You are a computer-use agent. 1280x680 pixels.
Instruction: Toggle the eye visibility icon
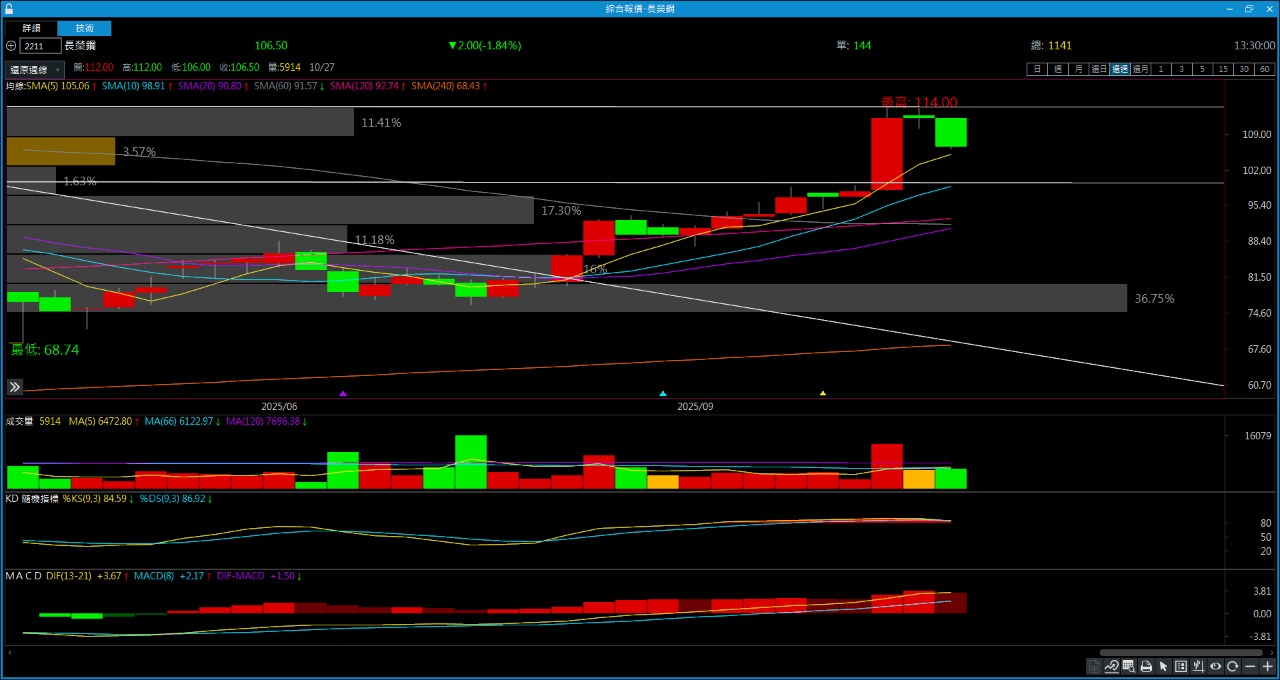click(x=1215, y=666)
